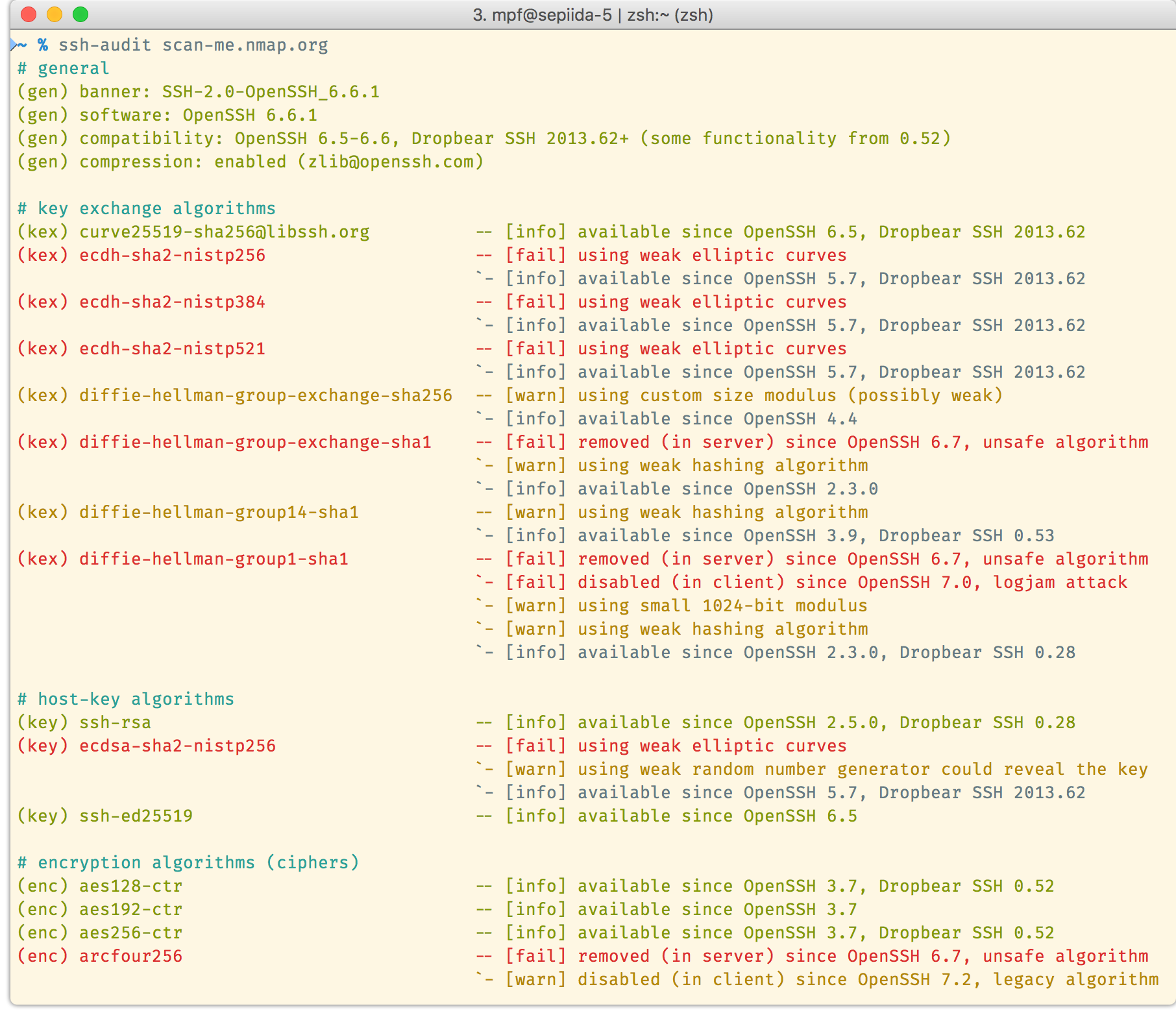Click the '# host-key algorithms' heading
This screenshot has width=1176, height=1015.
click(125, 699)
